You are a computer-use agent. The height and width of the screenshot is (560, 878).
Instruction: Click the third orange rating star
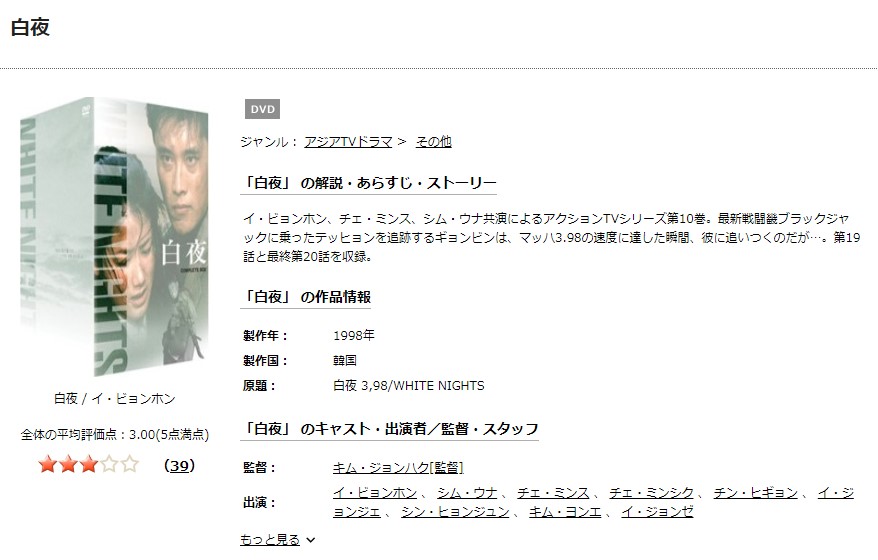(88, 464)
